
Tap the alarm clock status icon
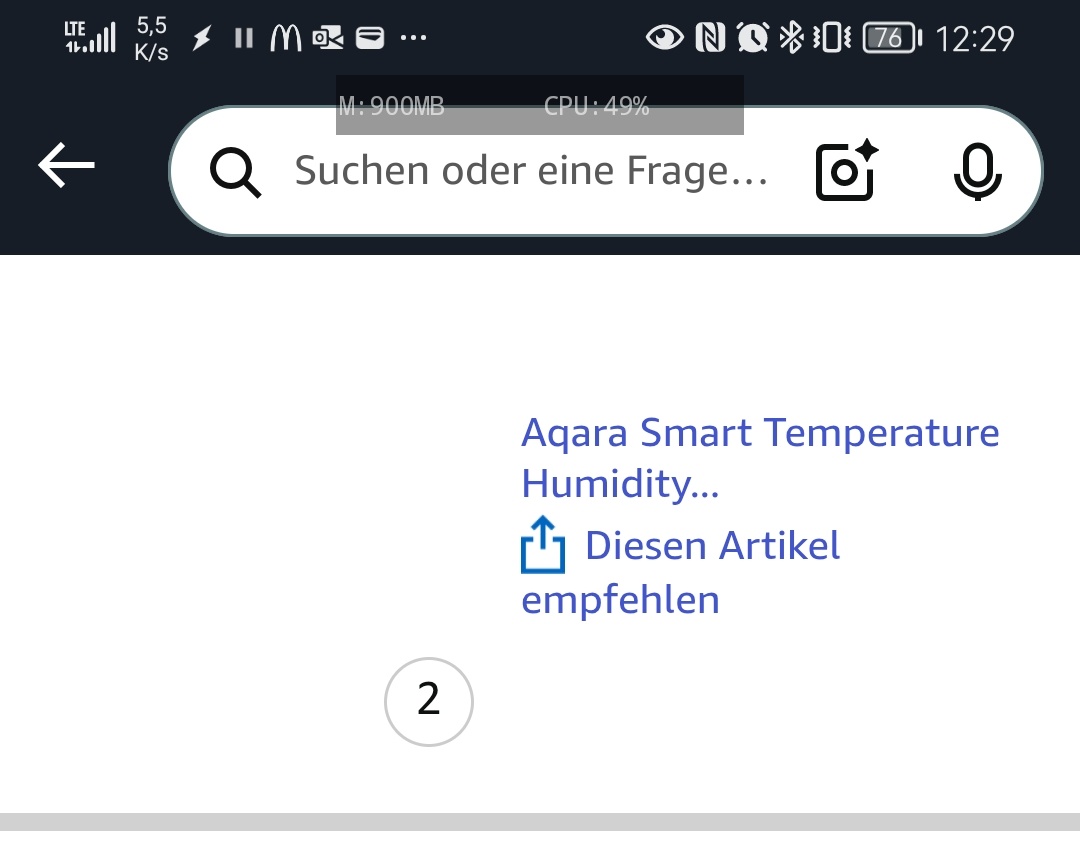coord(752,37)
